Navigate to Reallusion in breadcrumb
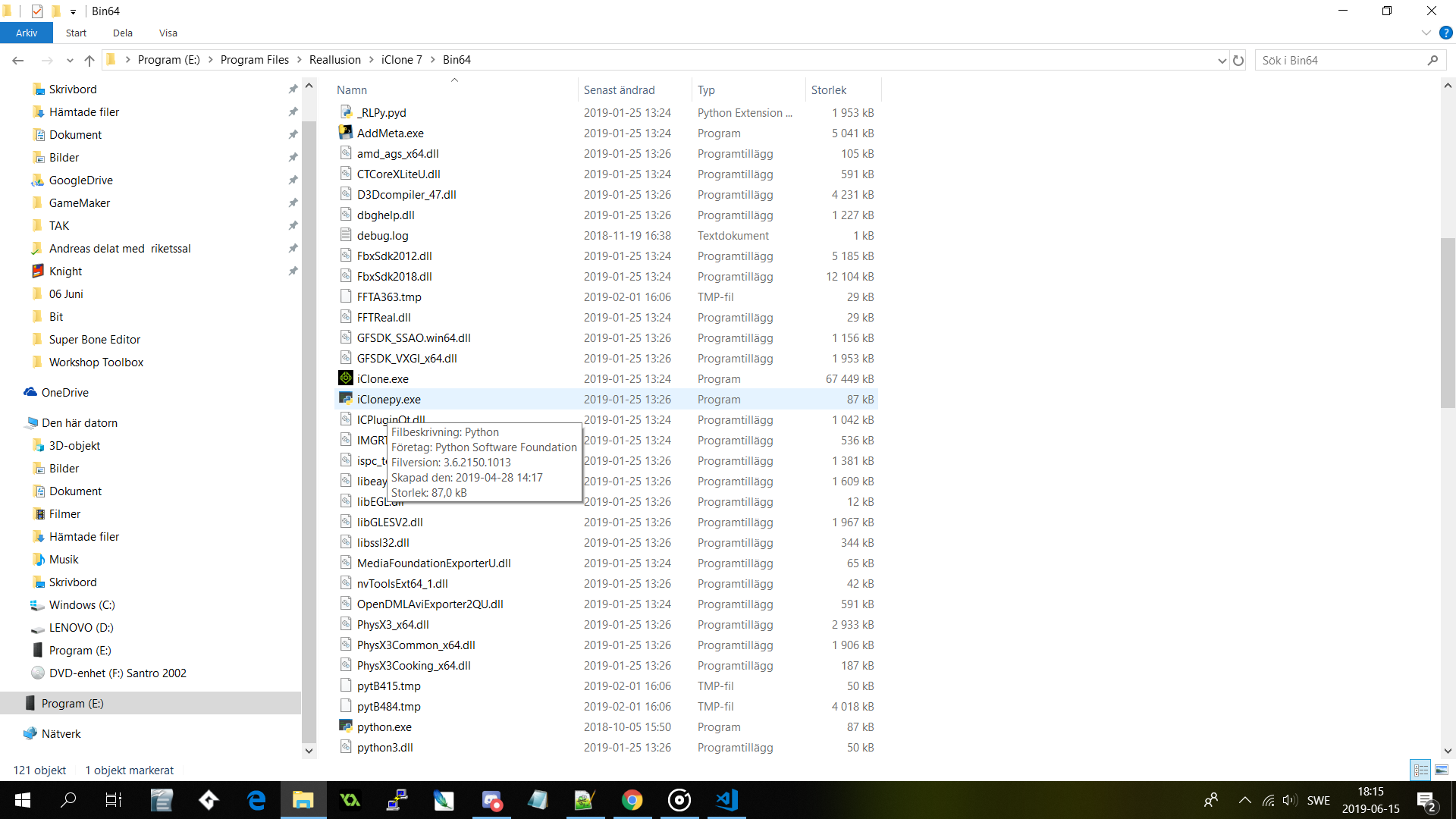This screenshot has width=1456, height=819. tap(335, 60)
